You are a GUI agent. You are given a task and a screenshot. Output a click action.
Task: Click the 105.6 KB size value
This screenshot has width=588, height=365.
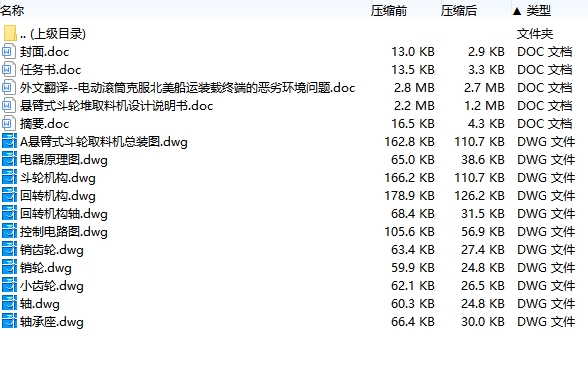[410, 232]
